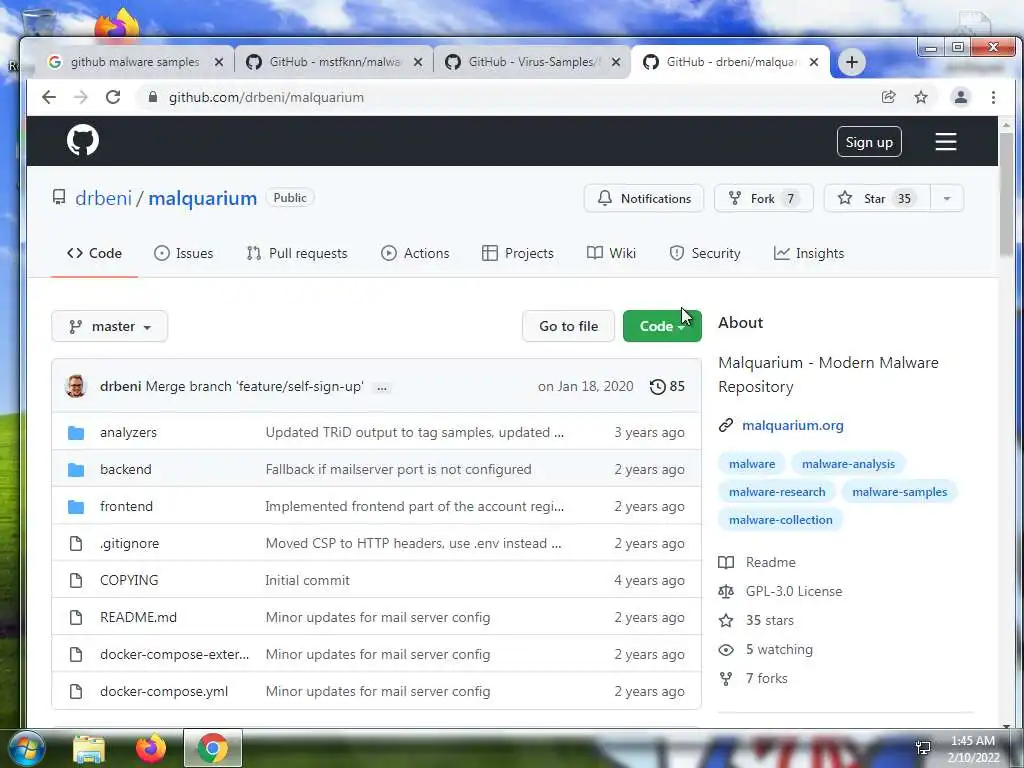This screenshot has height=768, width=1024.
Task: Click the frontend folder icon
Action: pos(76,507)
